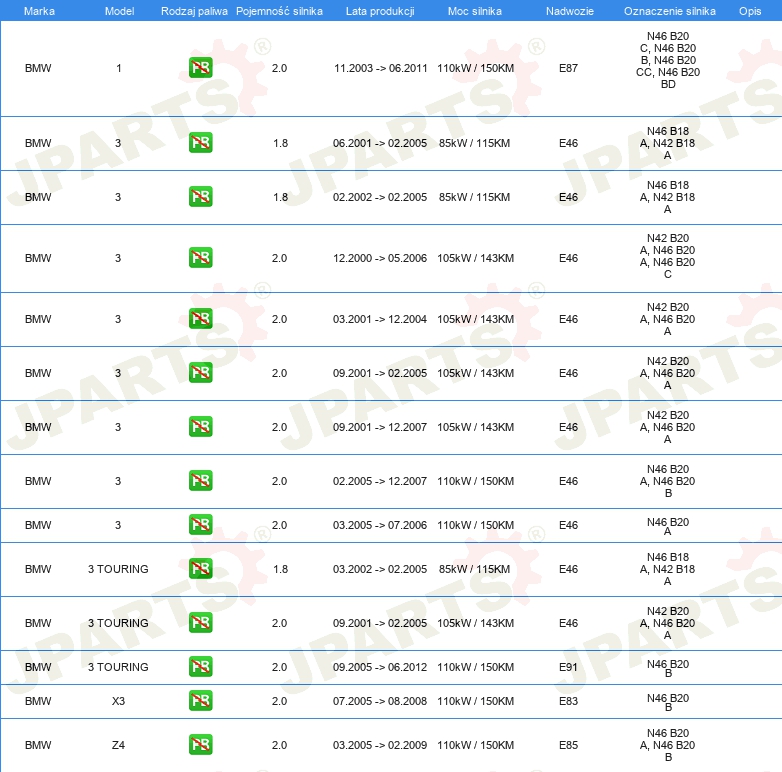Click the X3 model cell

118,701
